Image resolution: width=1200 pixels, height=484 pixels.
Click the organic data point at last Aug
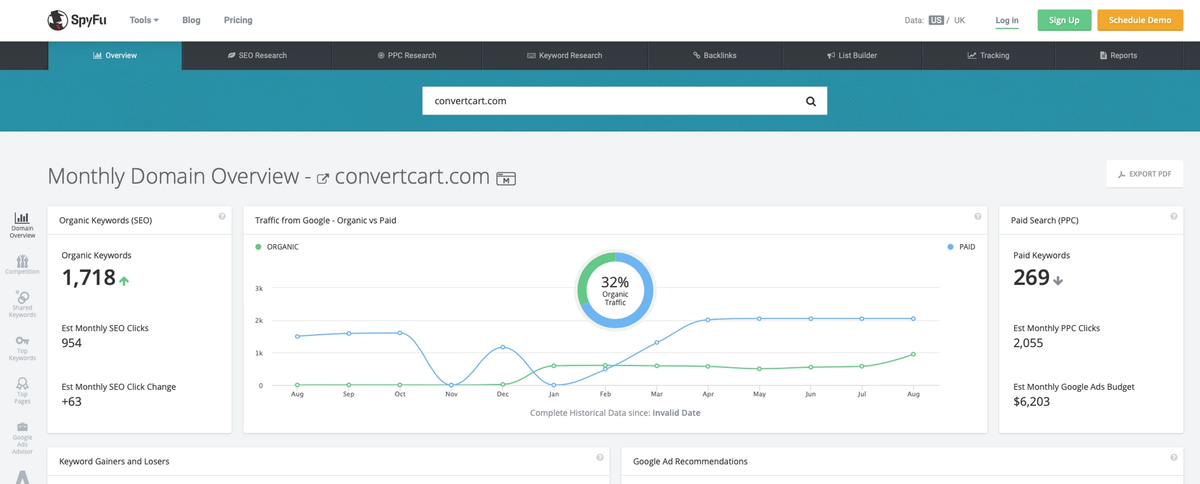[x=914, y=354]
